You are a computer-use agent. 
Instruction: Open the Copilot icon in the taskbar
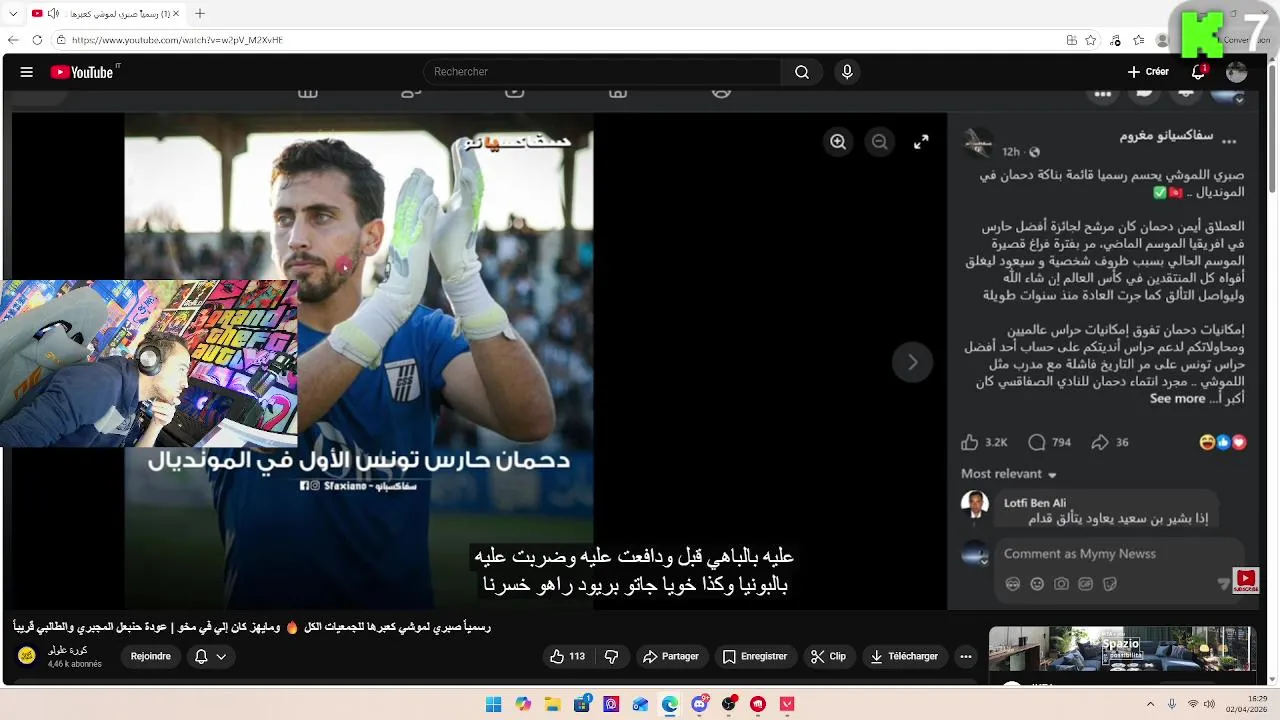[523, 704]
